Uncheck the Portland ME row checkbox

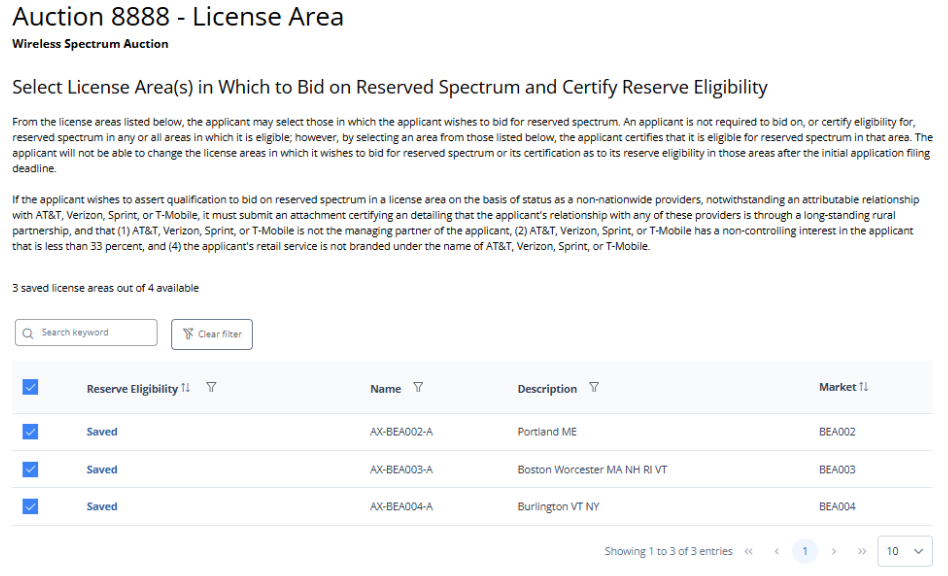point(30,432)
